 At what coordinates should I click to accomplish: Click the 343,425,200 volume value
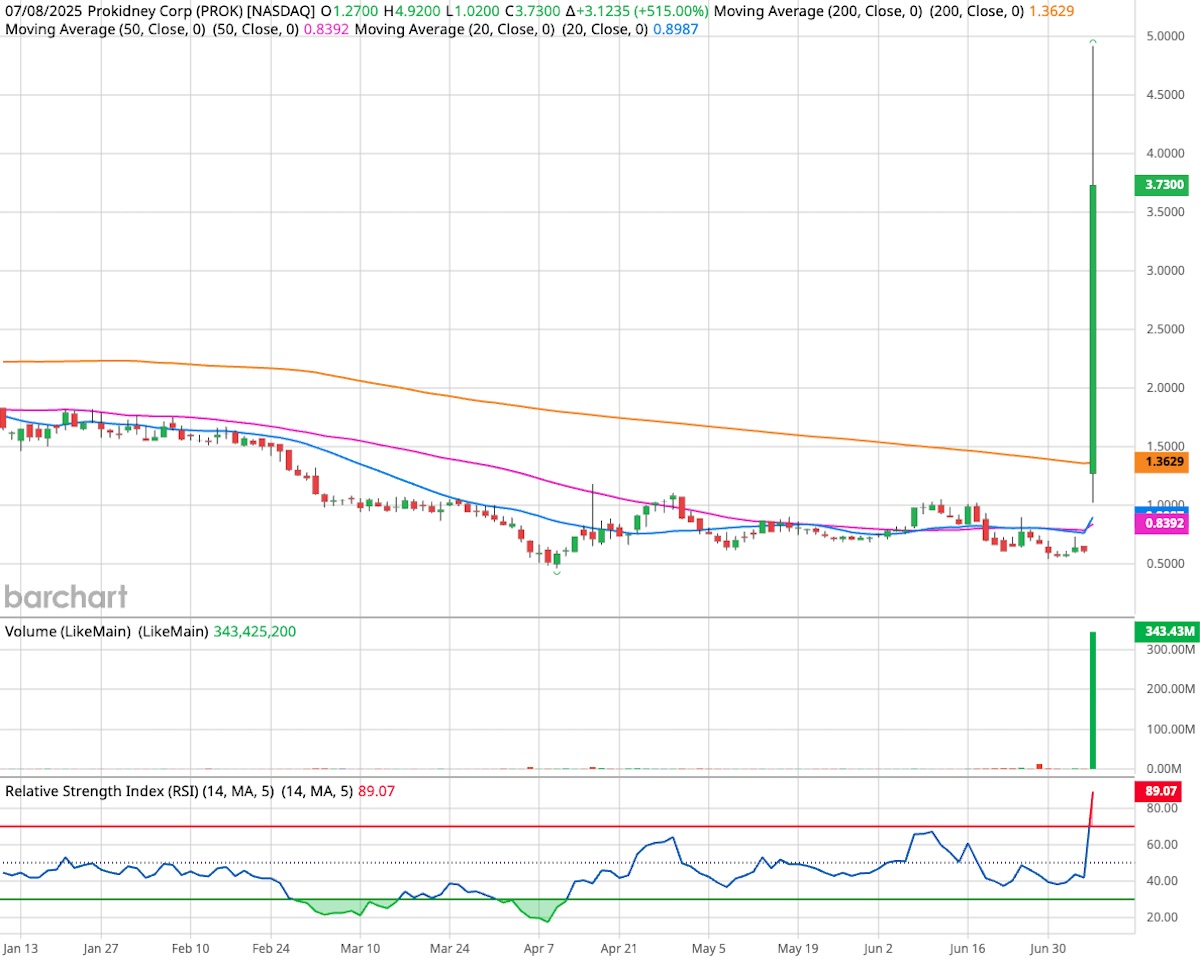(x=255, y=632)
